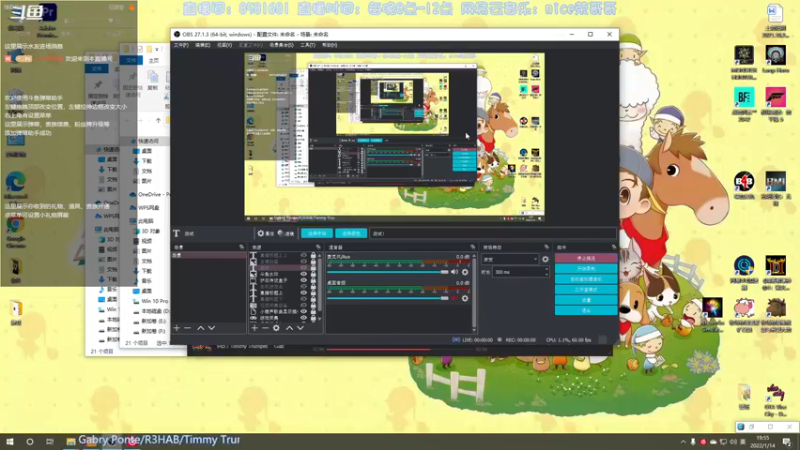
Task: Switch to 主页 tab in File Explorer
Action: 154,60
